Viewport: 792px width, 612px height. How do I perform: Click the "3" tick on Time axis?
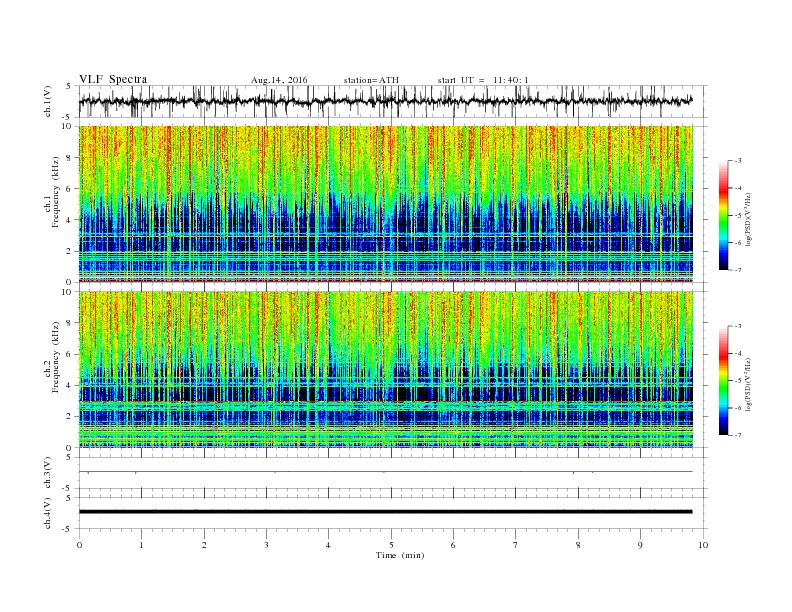pyautogui.click(x=266, y=545)
